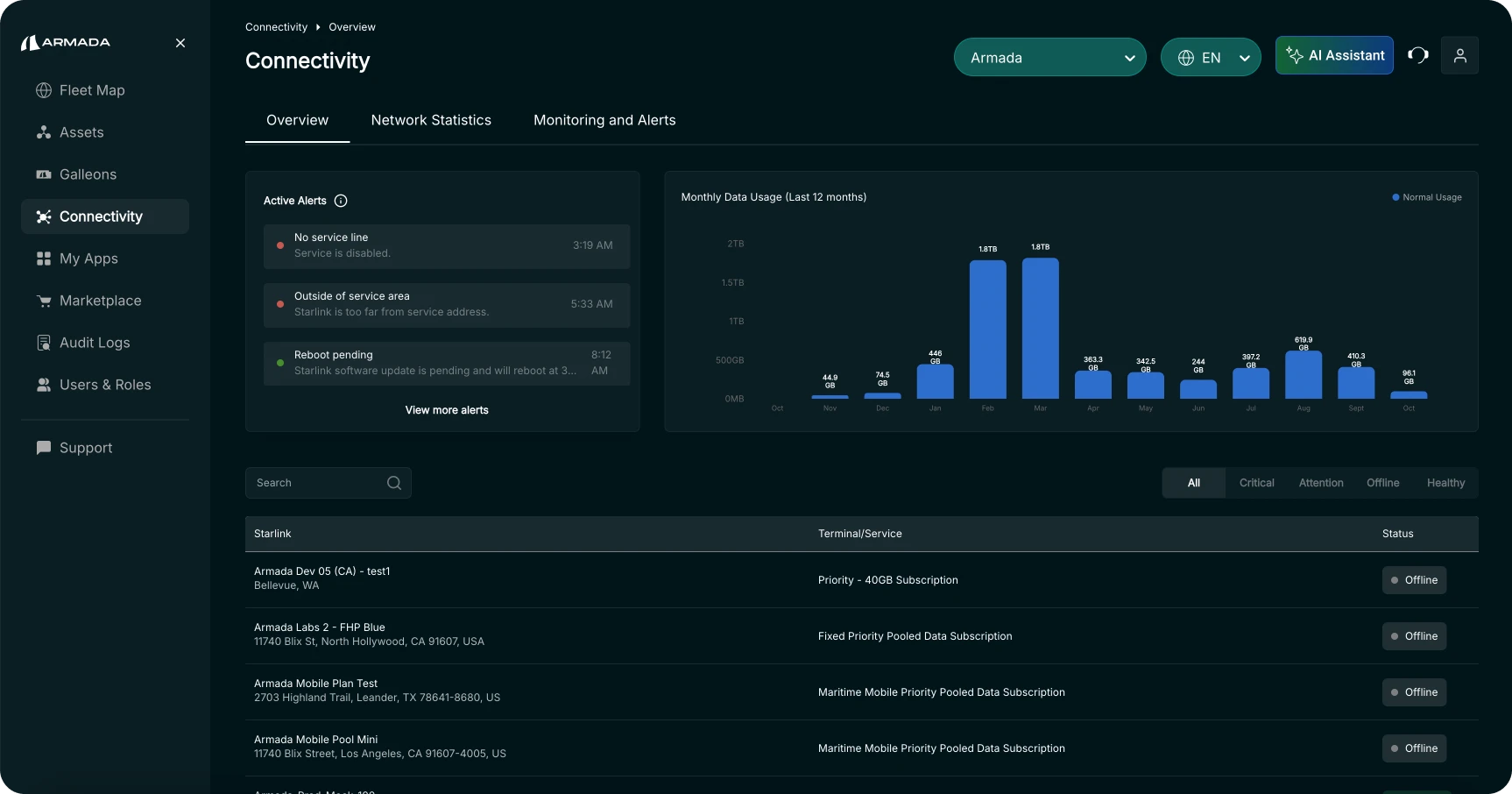
Task: Click the Feb 1.8TB usage bar
Action: [x=987, y=330]
